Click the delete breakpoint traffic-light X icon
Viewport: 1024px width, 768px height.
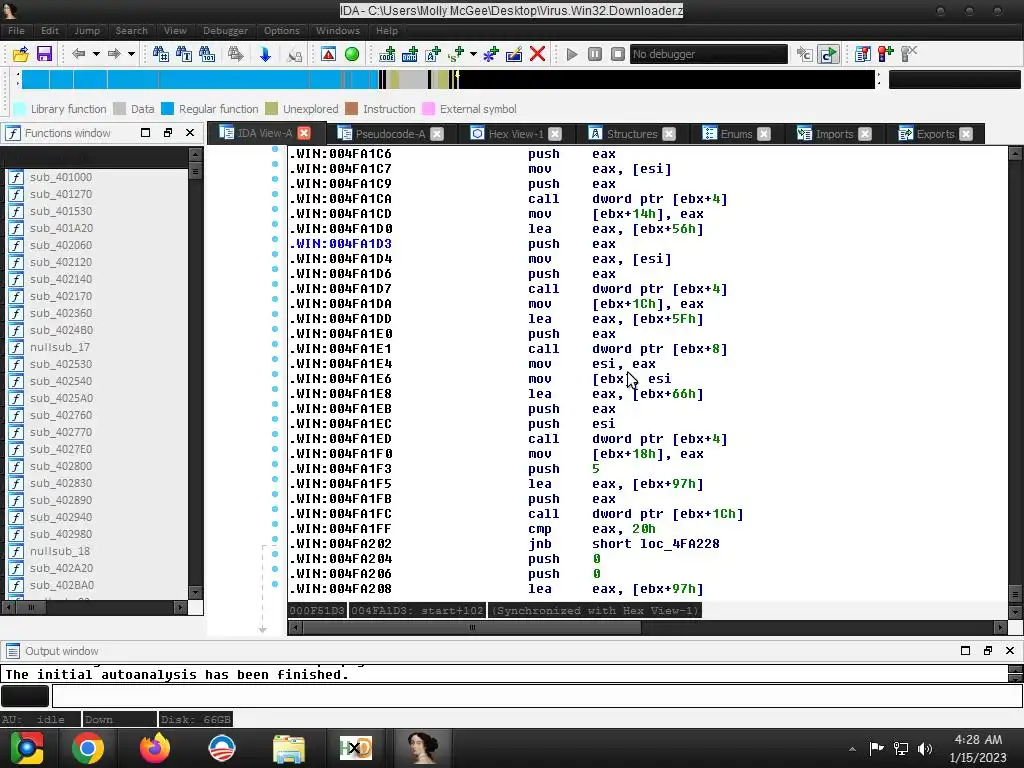tap(908, 54)
